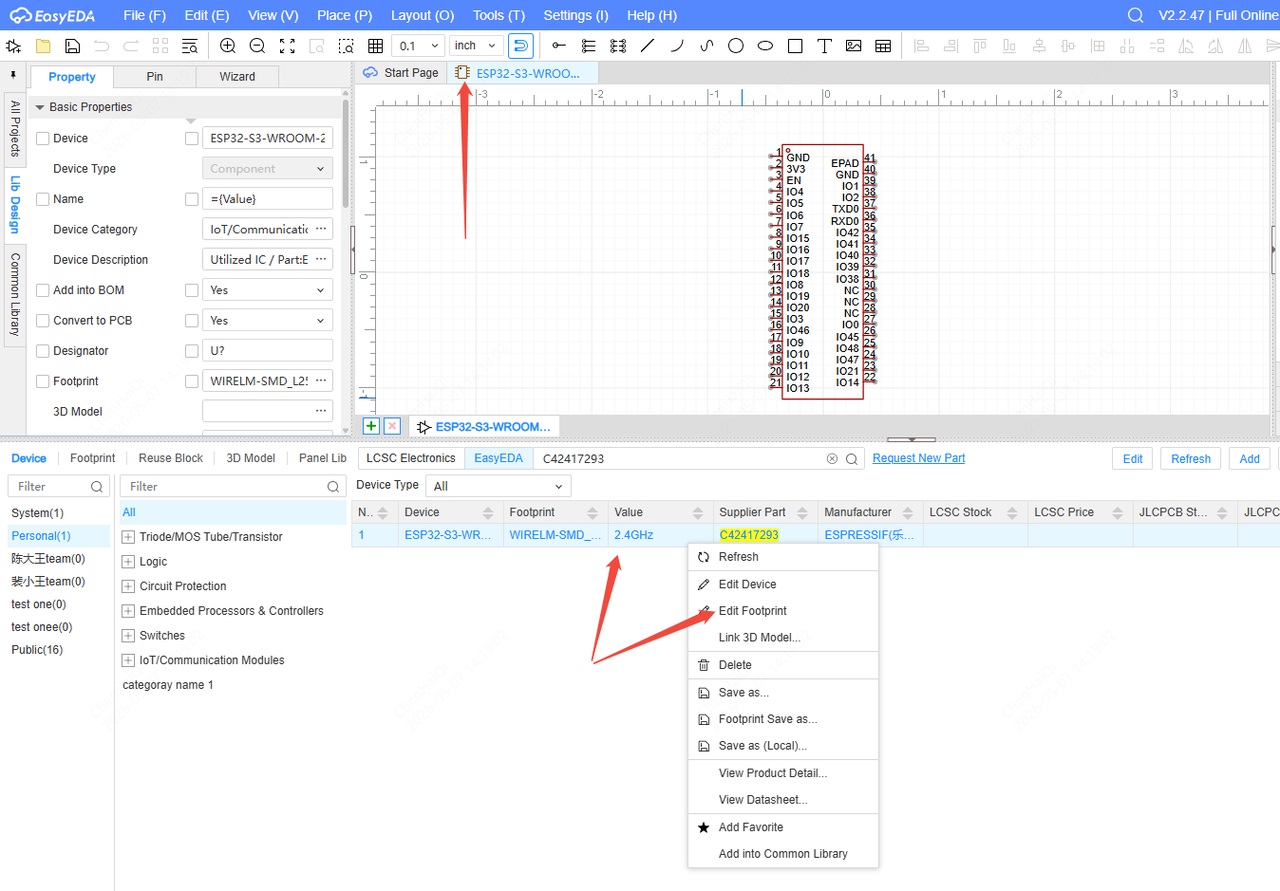Screen dimensions: 1280x891
Task: Click the new symbol icon in toolbar
Action: tap(14, 46)
